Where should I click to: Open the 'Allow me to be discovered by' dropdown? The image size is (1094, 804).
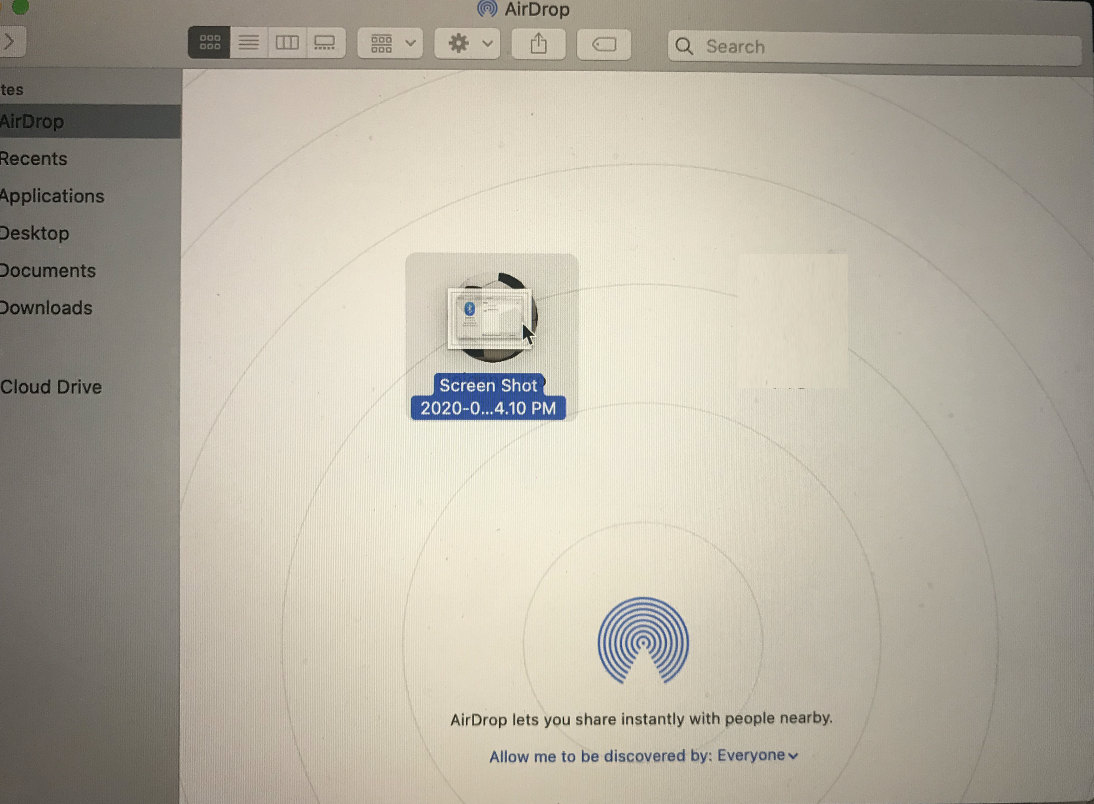coord(643,756)
